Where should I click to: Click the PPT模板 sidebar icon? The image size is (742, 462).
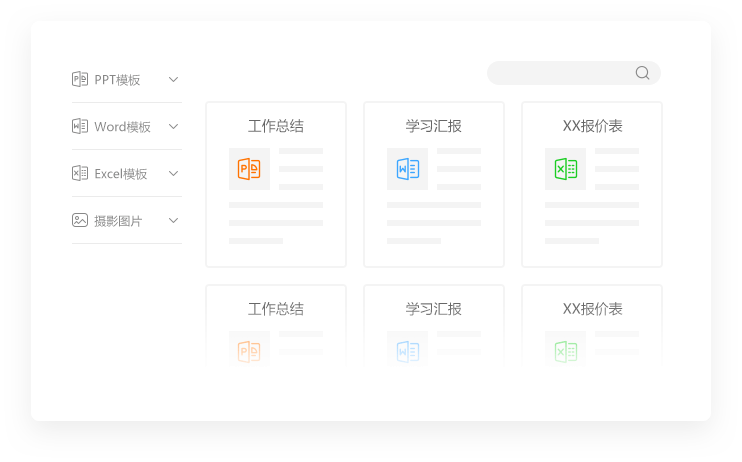tap(80, 79)
